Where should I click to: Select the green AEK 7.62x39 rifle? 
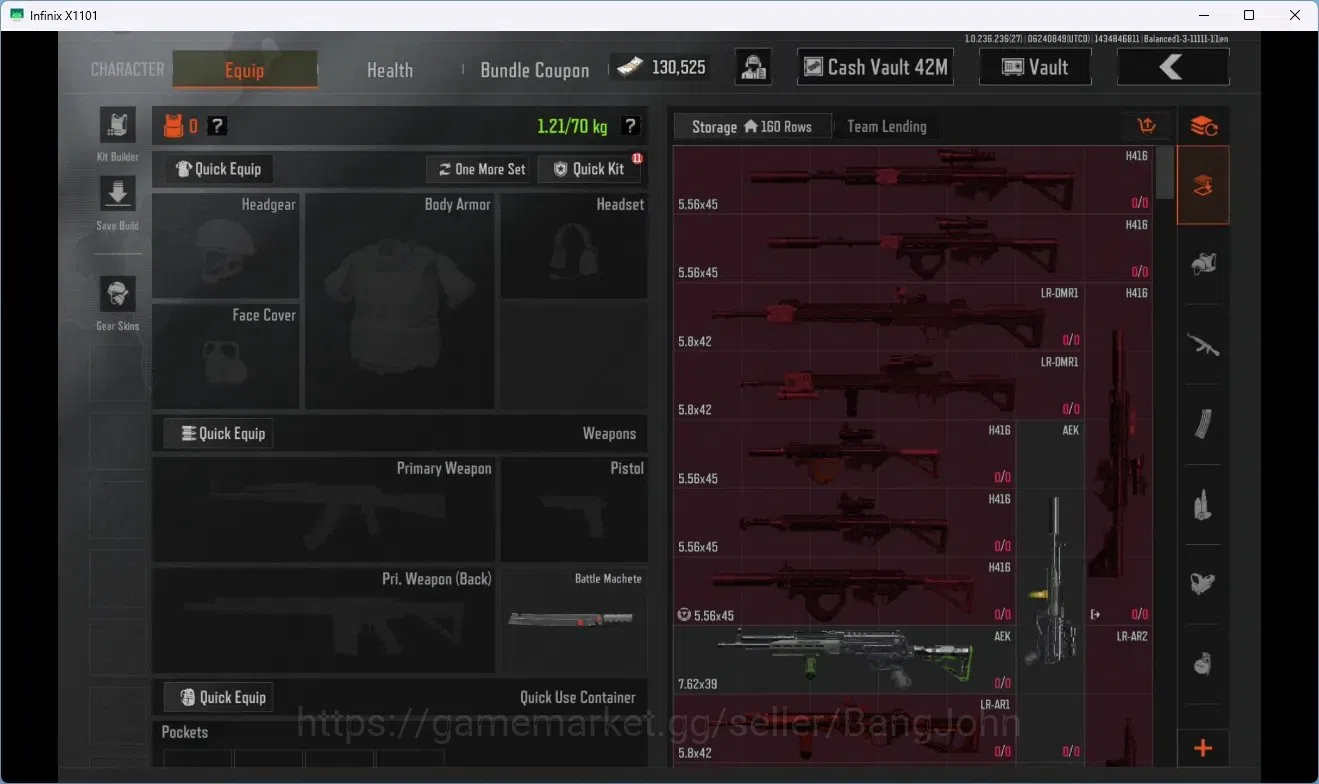pos(844,660)
